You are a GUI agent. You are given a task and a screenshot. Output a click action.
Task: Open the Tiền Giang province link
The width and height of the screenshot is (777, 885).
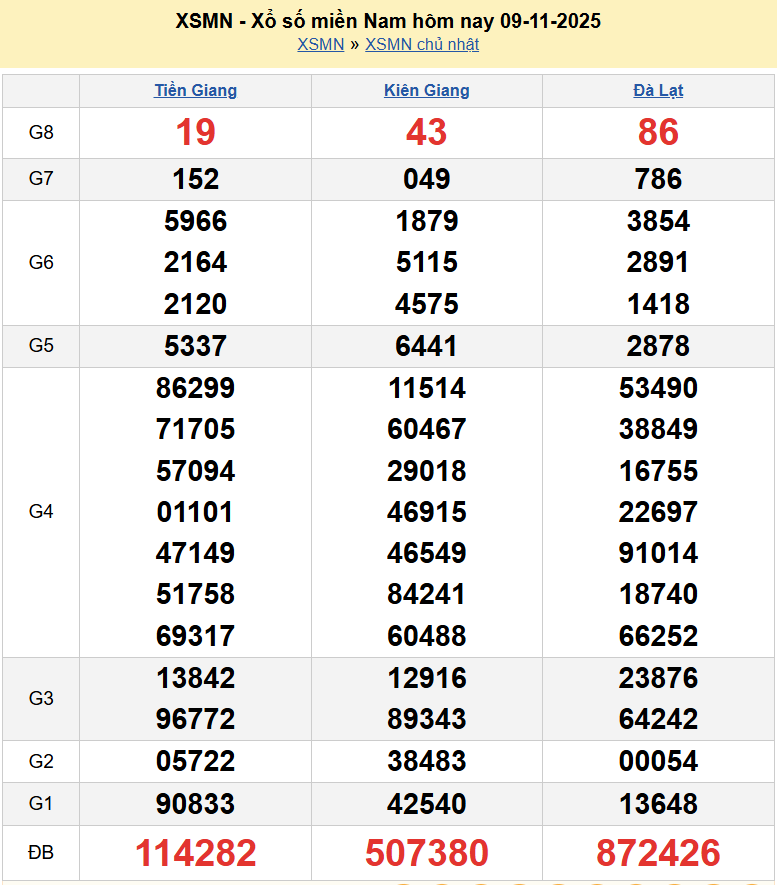point(195,90)
